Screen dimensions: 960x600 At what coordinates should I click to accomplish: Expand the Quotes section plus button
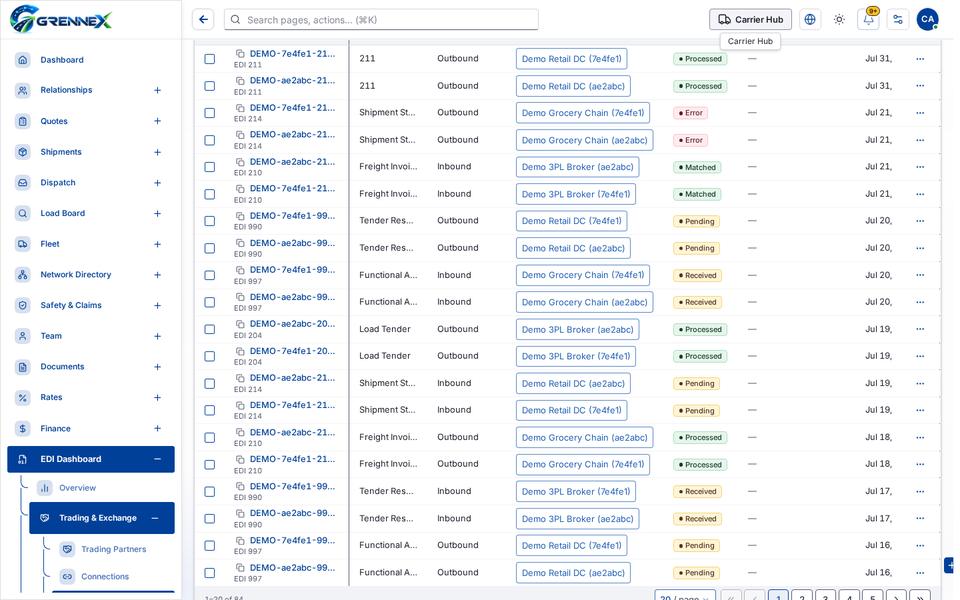click(x=157, y=121)
